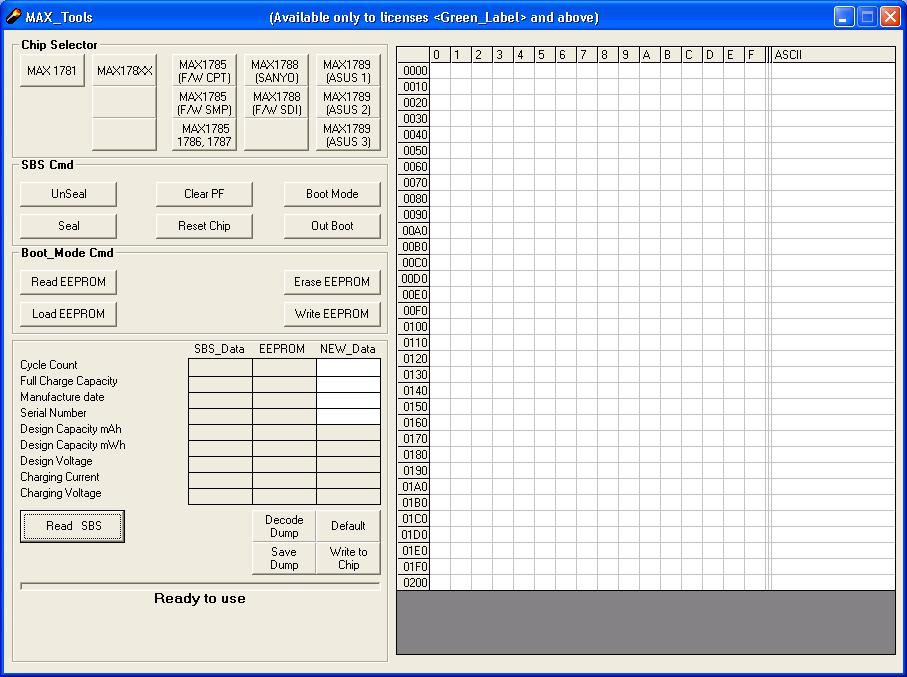Screen dimensions: 907x677
Task: Click the Decode Dump button
Action: point(284,526)
